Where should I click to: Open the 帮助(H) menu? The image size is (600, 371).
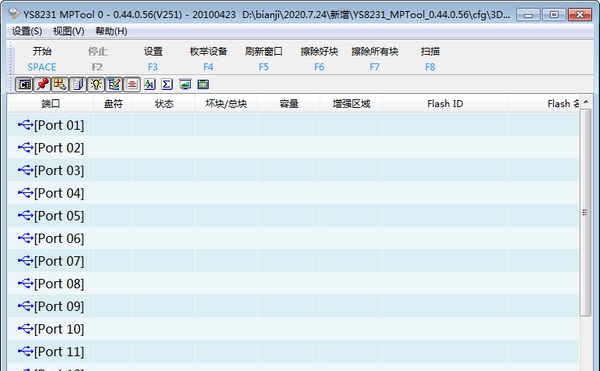pos(111,31)
